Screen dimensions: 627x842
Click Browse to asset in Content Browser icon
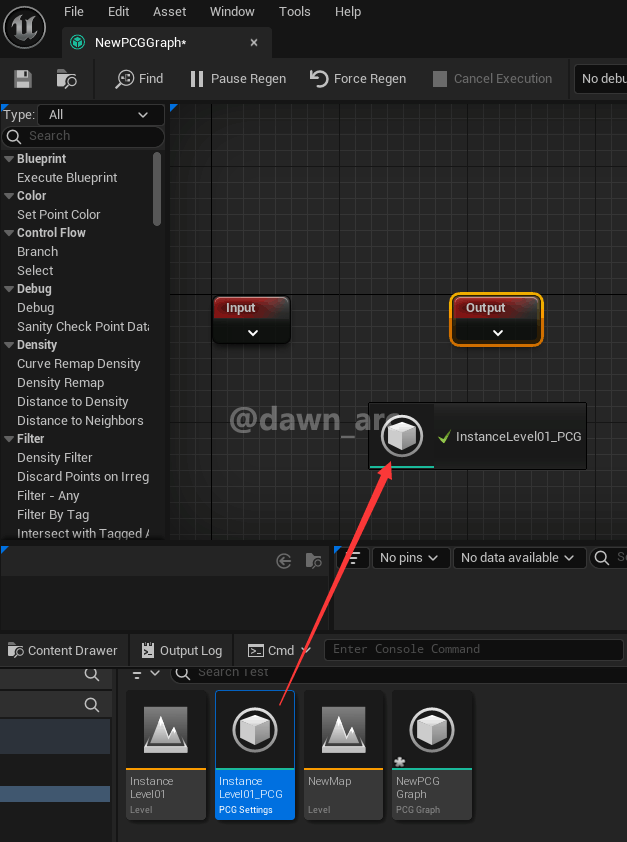coord(67,79)
